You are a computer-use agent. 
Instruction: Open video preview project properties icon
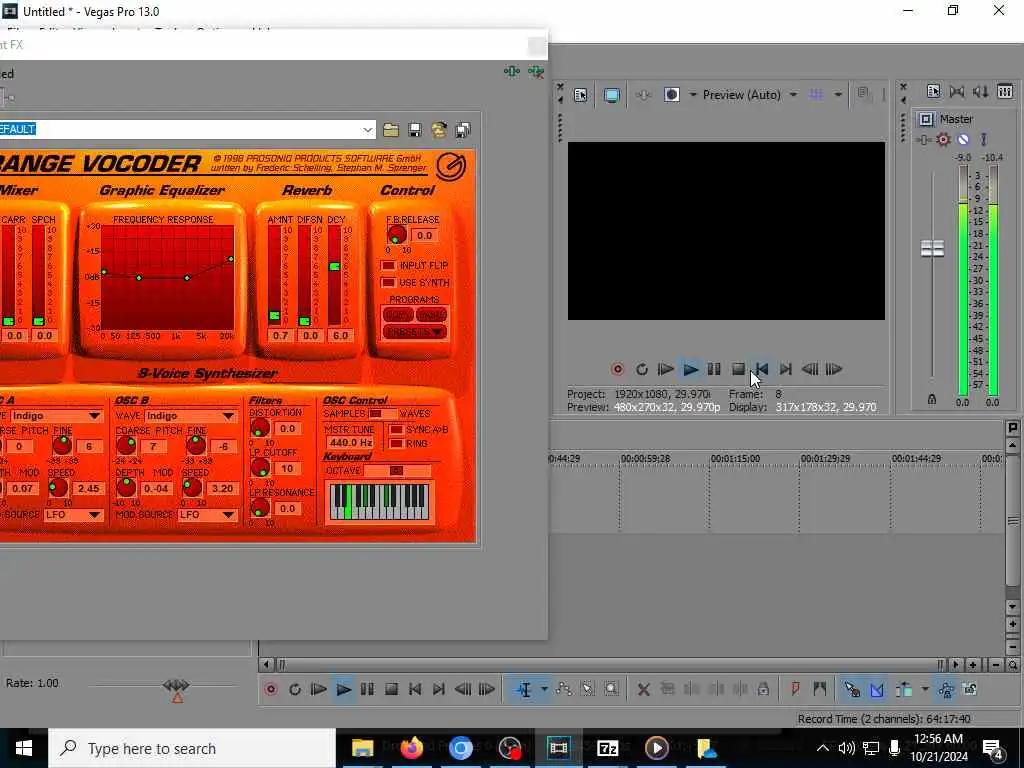pyautogui.click(x=581, y=95)
